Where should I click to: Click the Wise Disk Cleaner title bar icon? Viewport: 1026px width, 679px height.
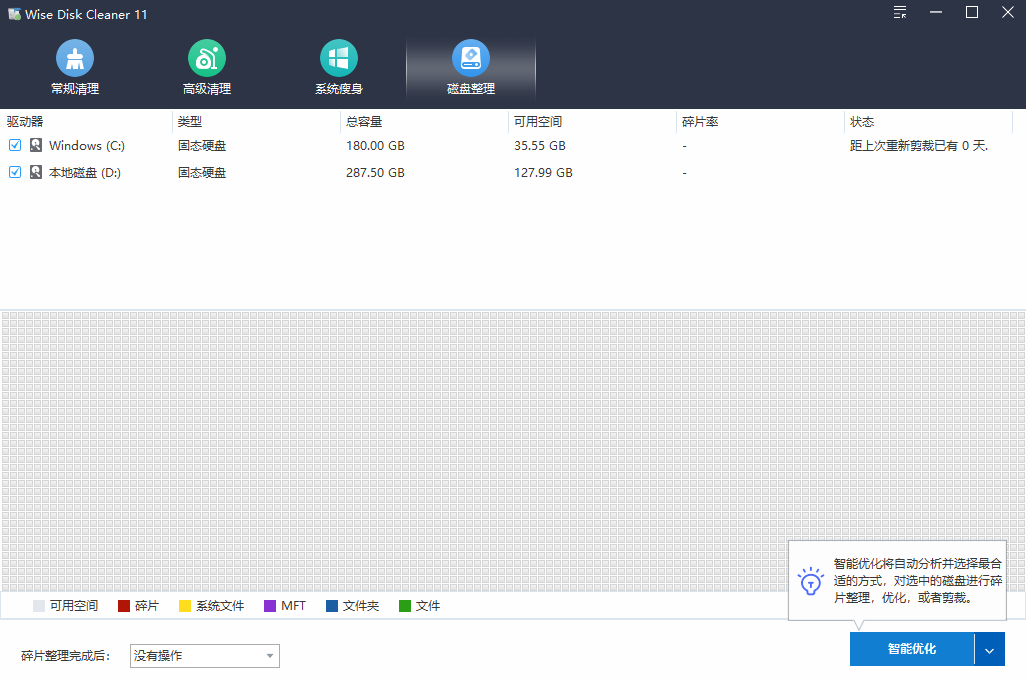point(14,14)
